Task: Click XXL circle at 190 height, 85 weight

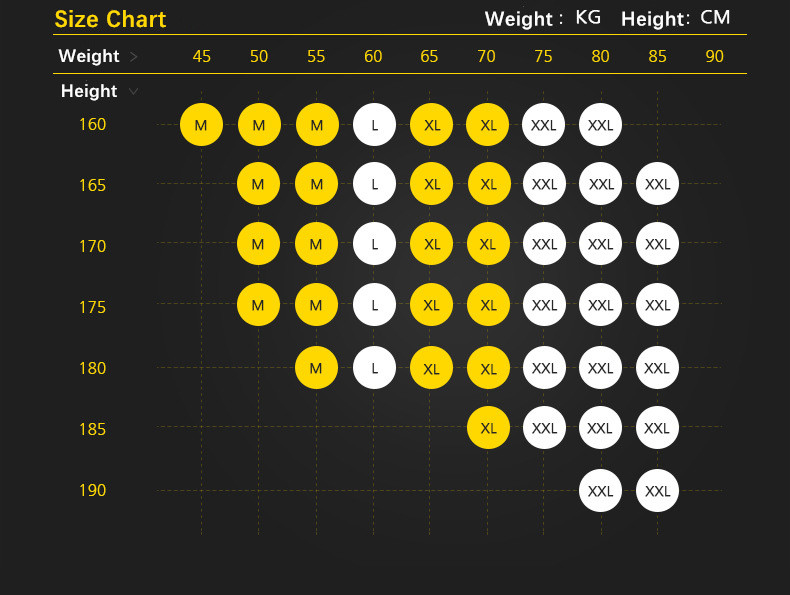Action: coord(657,491)
